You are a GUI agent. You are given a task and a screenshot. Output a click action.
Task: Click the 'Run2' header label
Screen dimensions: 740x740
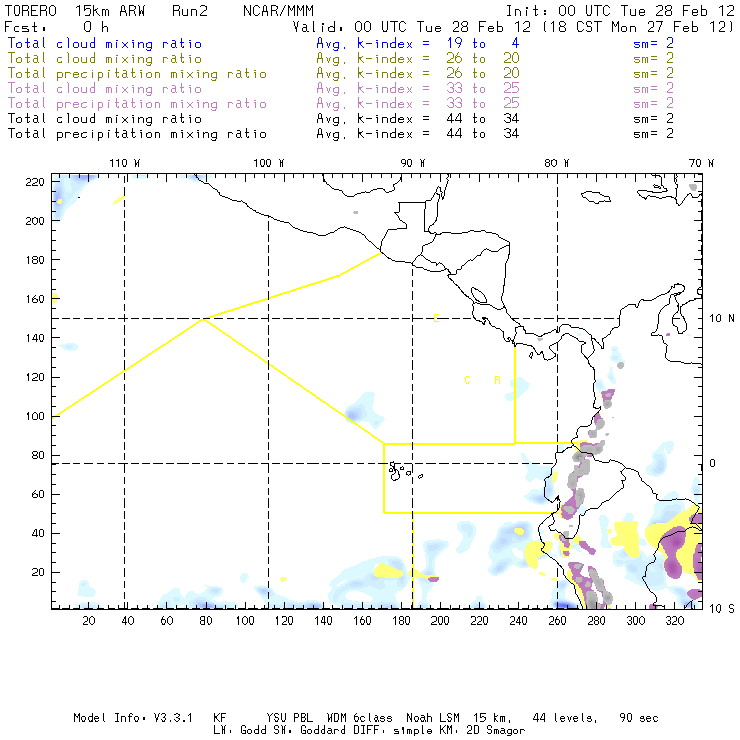point(190,11)
